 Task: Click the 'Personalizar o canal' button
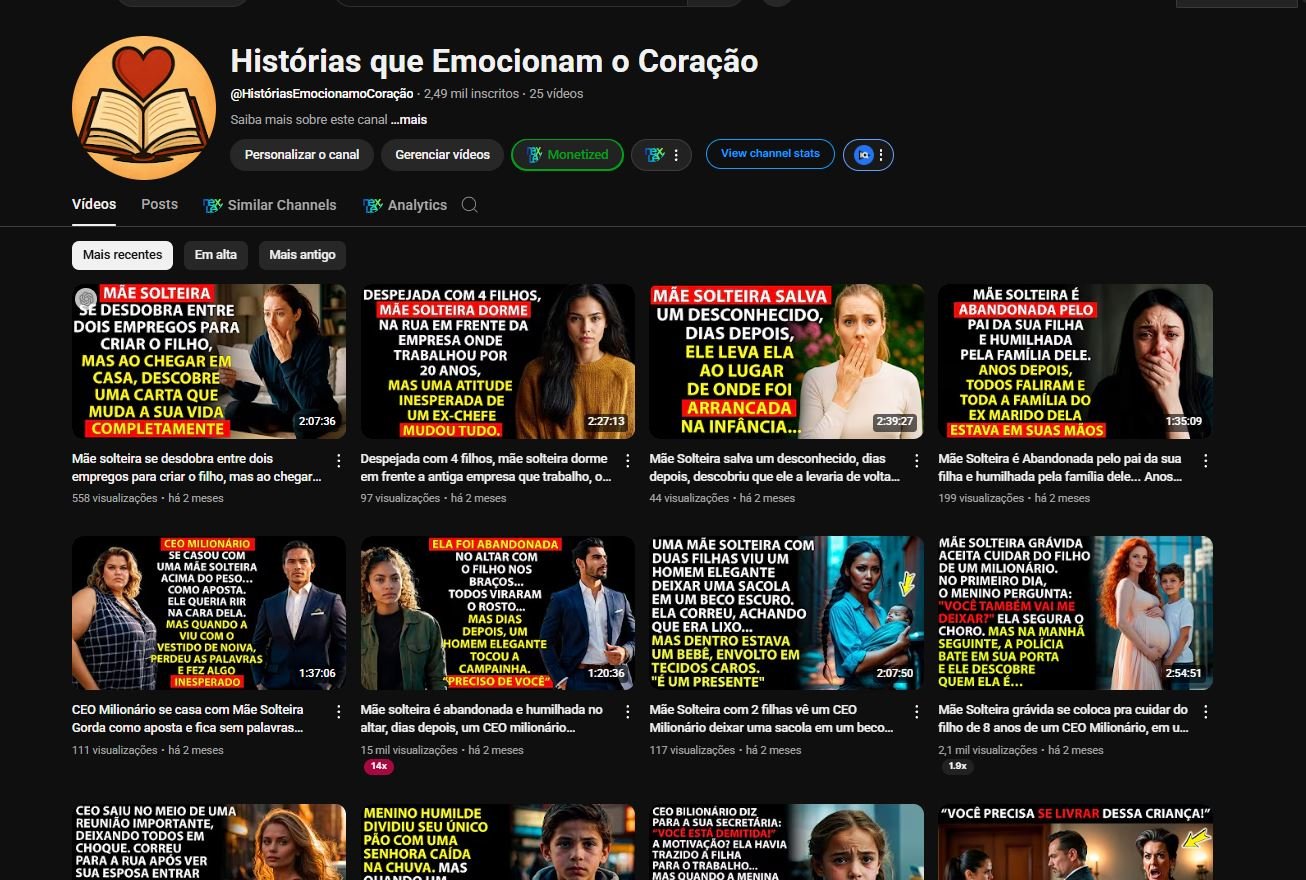(x=302, y=155)
